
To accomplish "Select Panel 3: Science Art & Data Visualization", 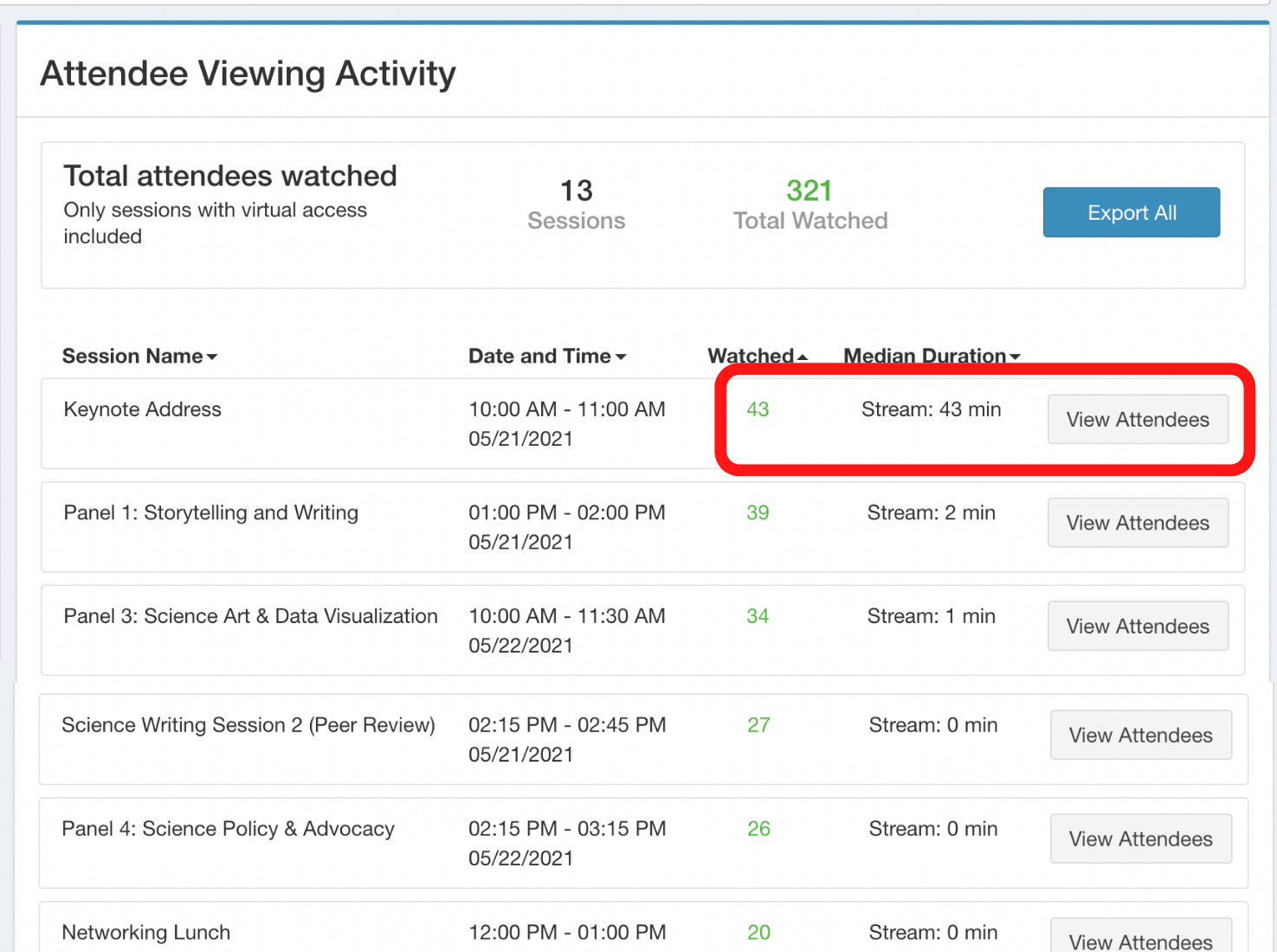I will [250, 616].
